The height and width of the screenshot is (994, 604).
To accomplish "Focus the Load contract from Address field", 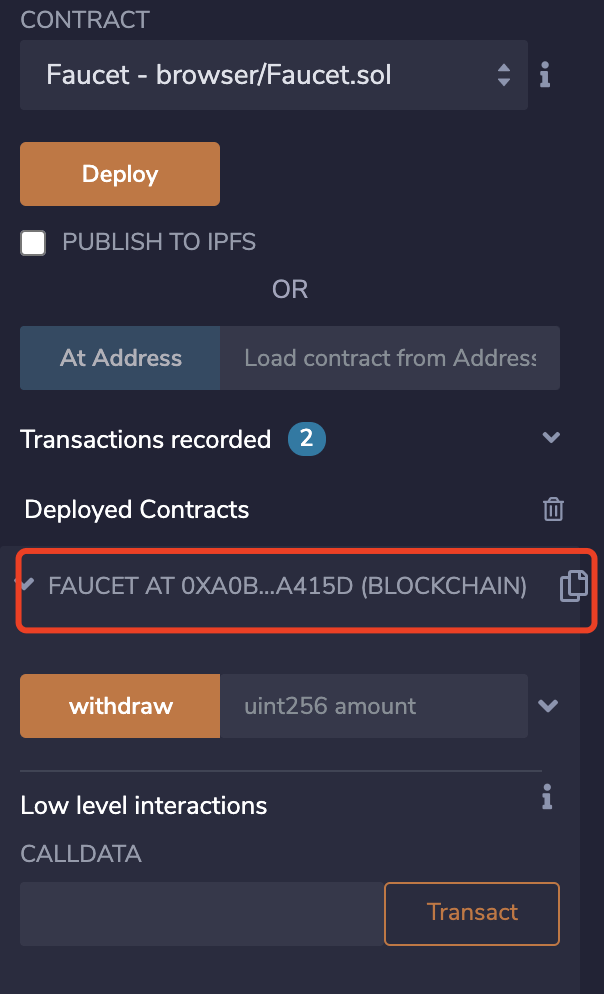I will [390, 358].
